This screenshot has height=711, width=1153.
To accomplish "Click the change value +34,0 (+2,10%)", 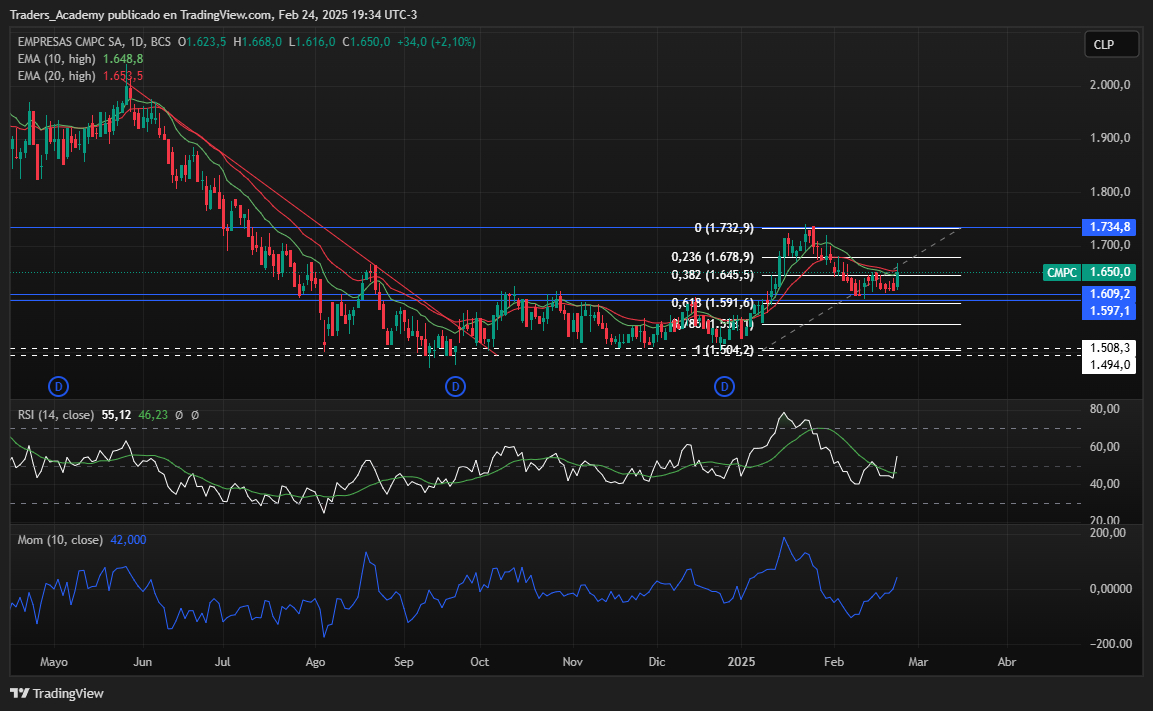I will point(436,42).
